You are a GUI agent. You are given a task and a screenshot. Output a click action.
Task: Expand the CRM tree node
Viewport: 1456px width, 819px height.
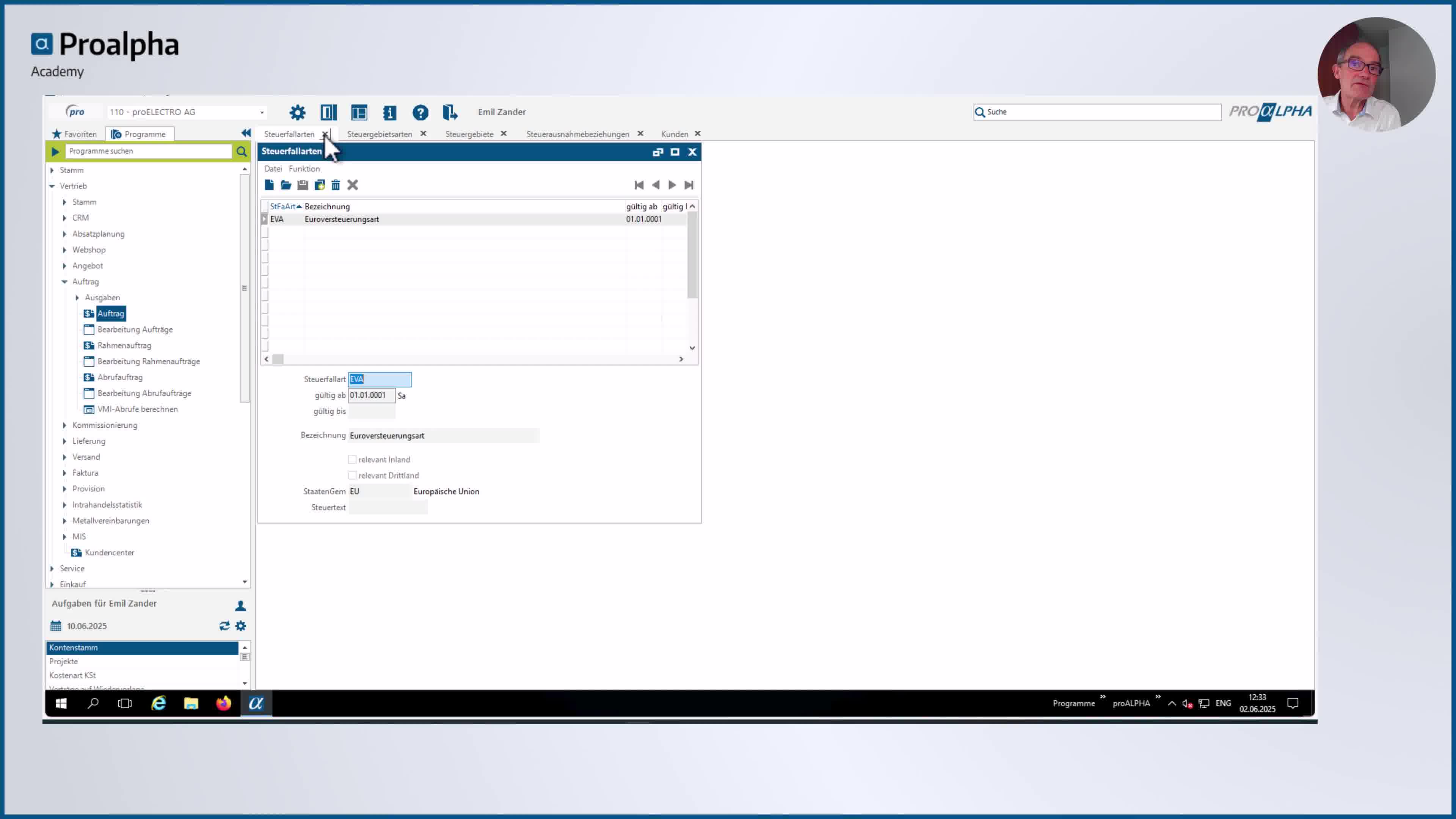pos(64,218)
